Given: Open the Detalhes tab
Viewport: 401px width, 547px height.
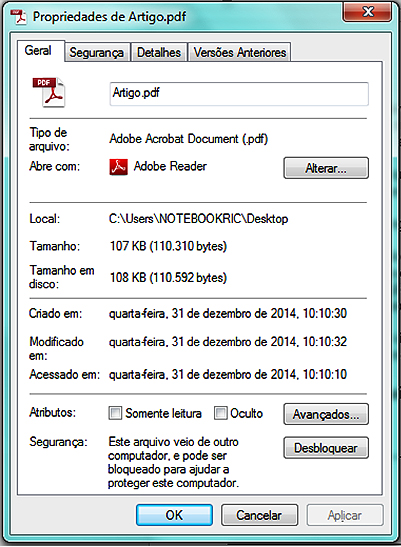Looking at the screenshot, I should tap(159, 52).
